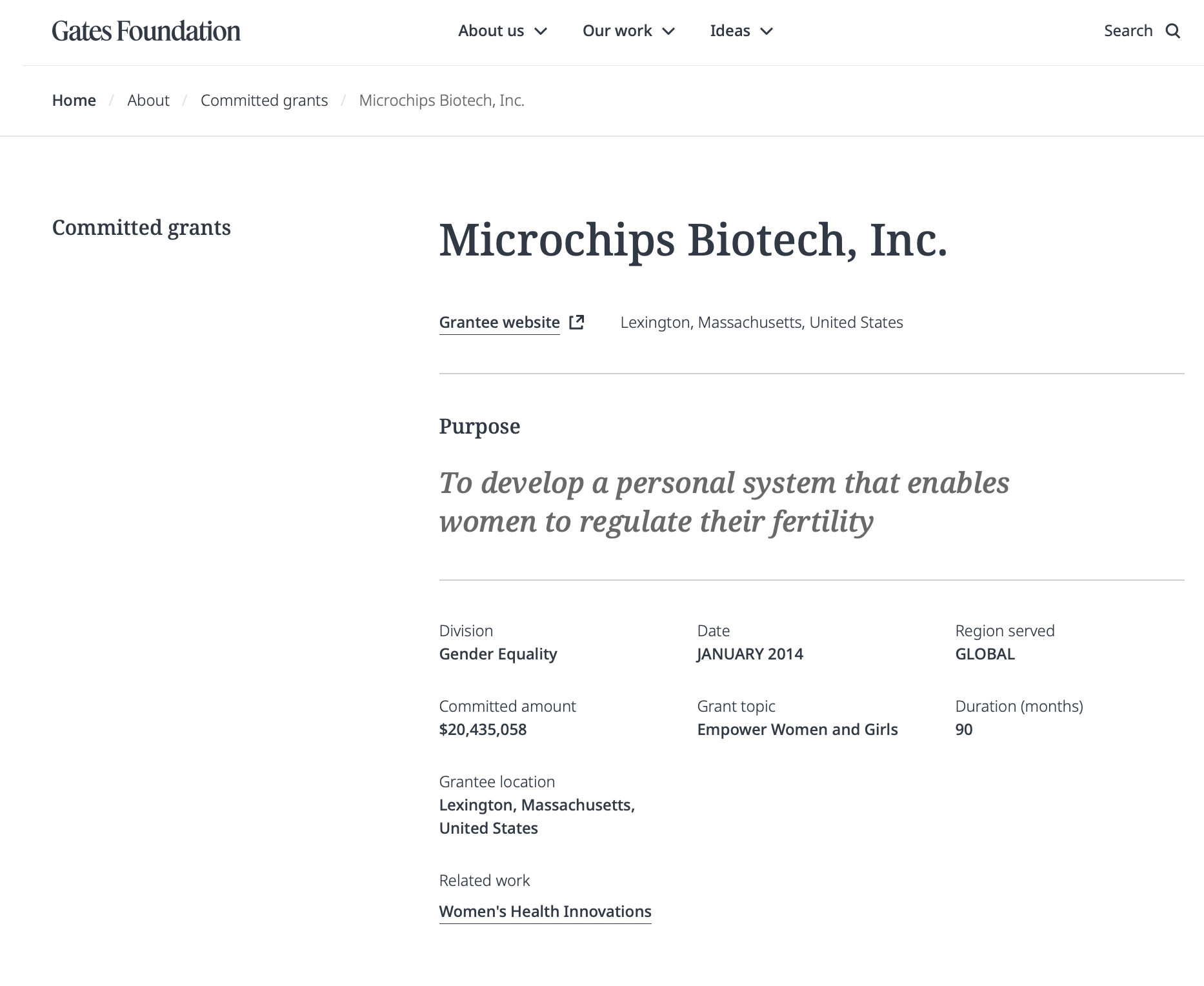
Task: Expand the Ideas chevron
Action: coord(767,31)
